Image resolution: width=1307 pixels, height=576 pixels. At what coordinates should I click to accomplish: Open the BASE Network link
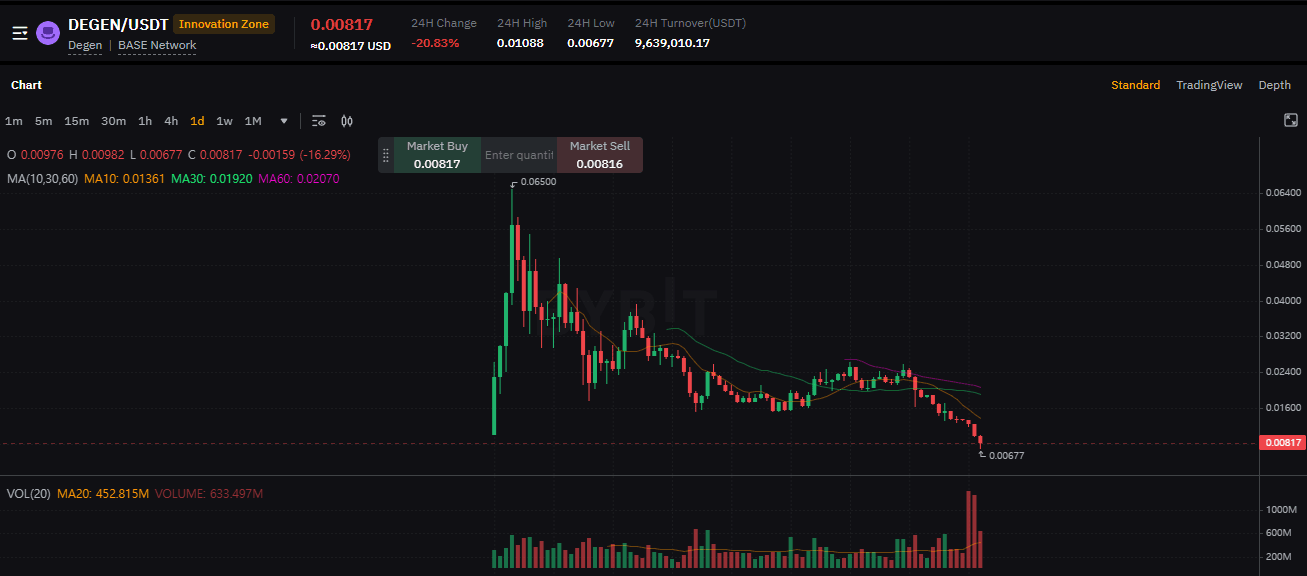[157, 45]
